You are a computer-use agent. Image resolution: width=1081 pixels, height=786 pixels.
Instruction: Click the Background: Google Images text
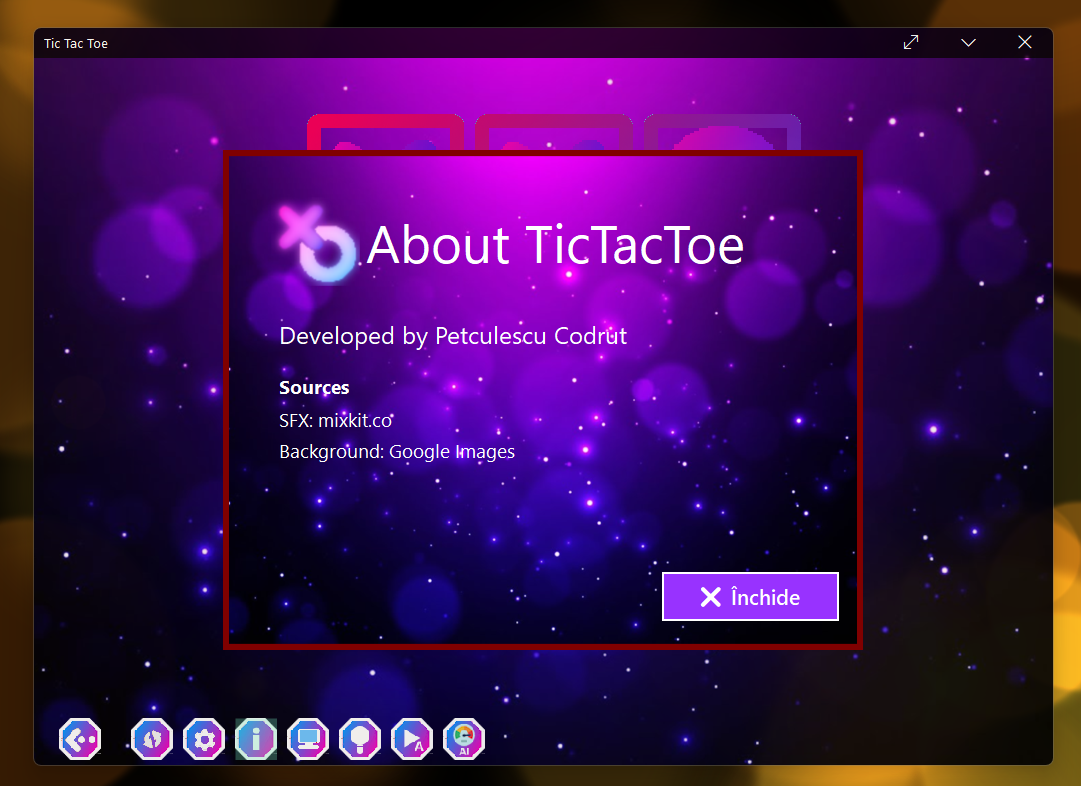[x=397, y=452]
